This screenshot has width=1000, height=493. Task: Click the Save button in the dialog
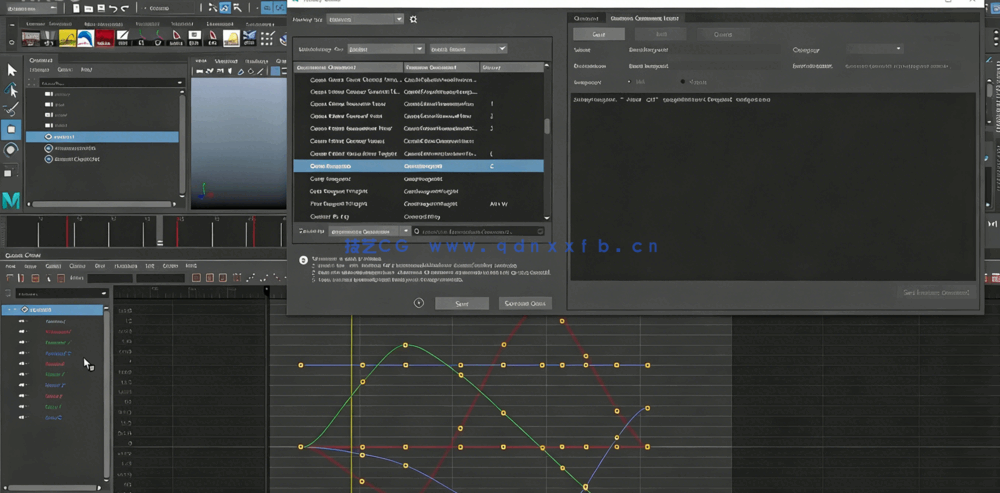461,303
